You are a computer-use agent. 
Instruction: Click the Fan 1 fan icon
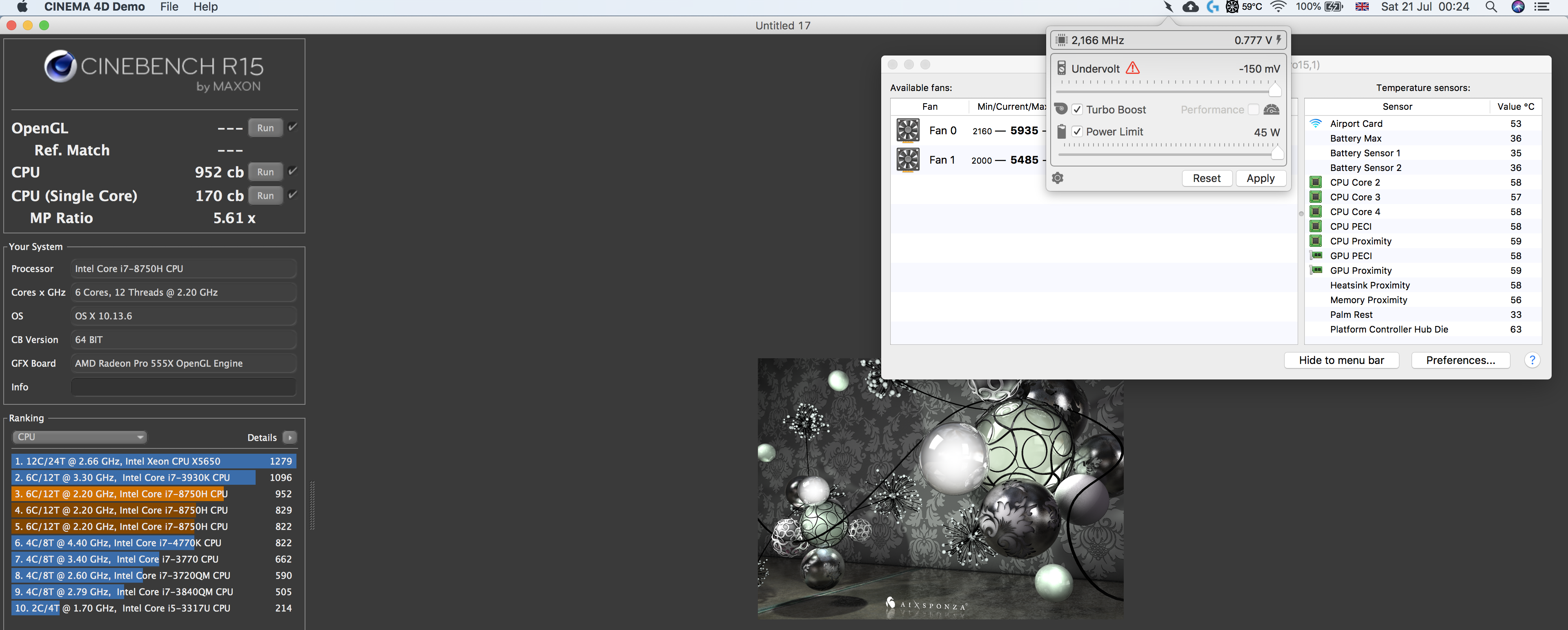908,160
